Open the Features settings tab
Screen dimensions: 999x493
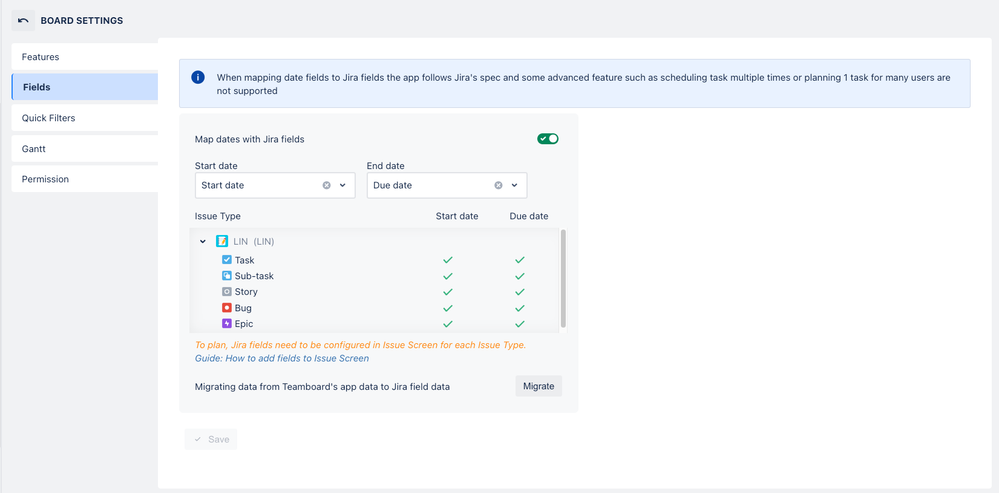(x=85, y=57)
